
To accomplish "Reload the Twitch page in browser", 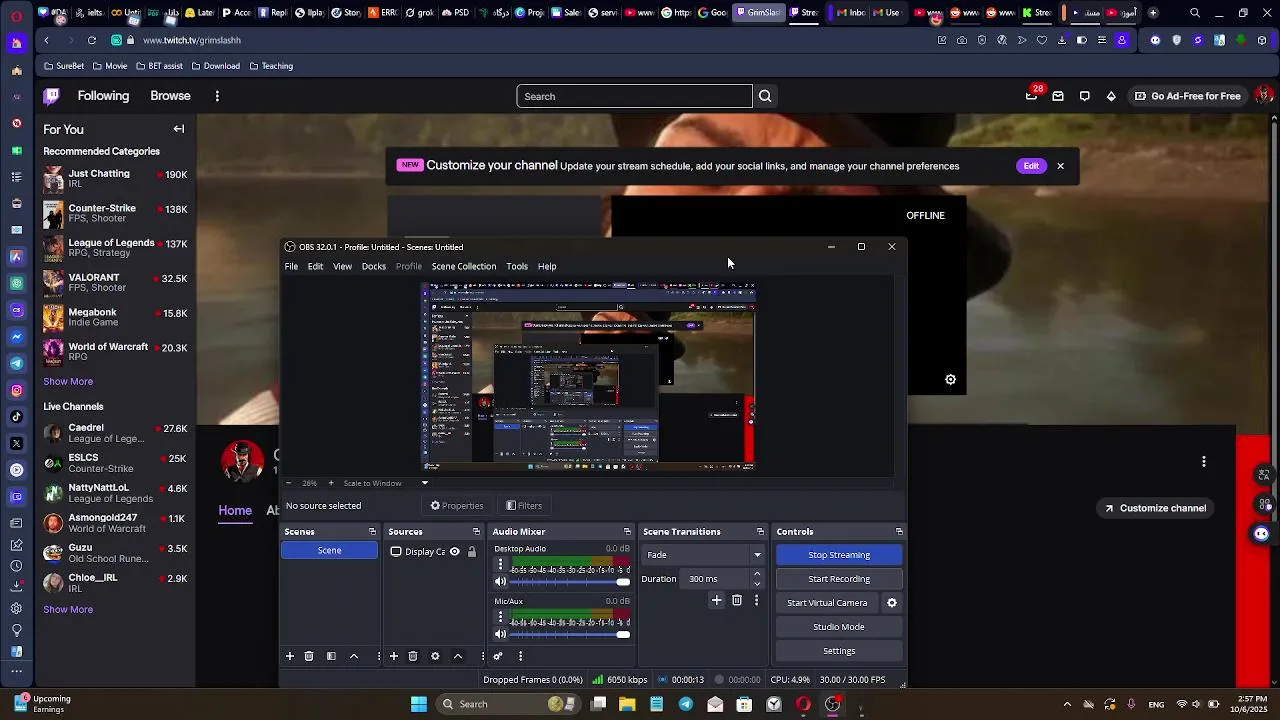I will coord(92,40).
